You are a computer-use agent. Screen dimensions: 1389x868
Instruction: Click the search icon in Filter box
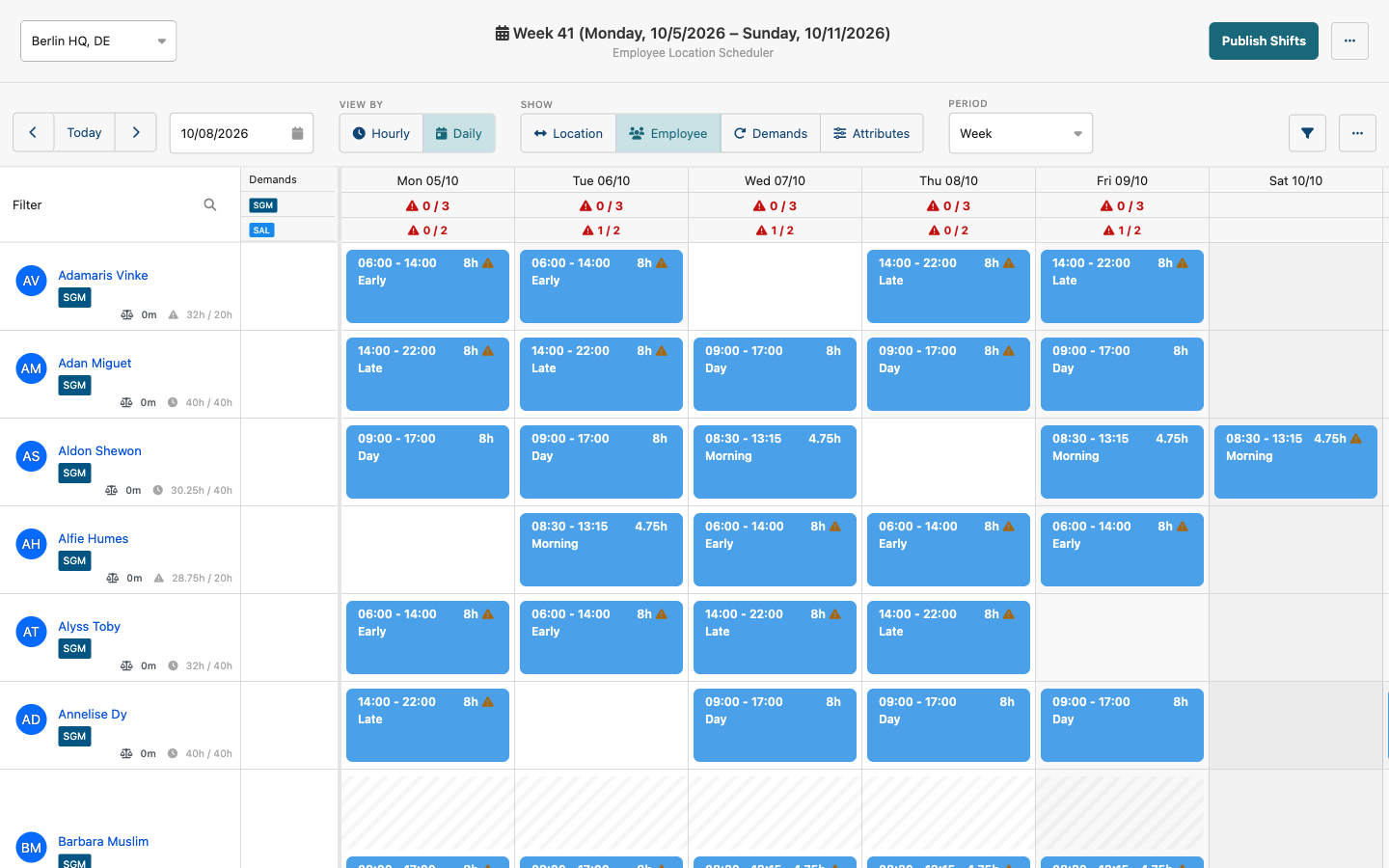click(209, 204)
